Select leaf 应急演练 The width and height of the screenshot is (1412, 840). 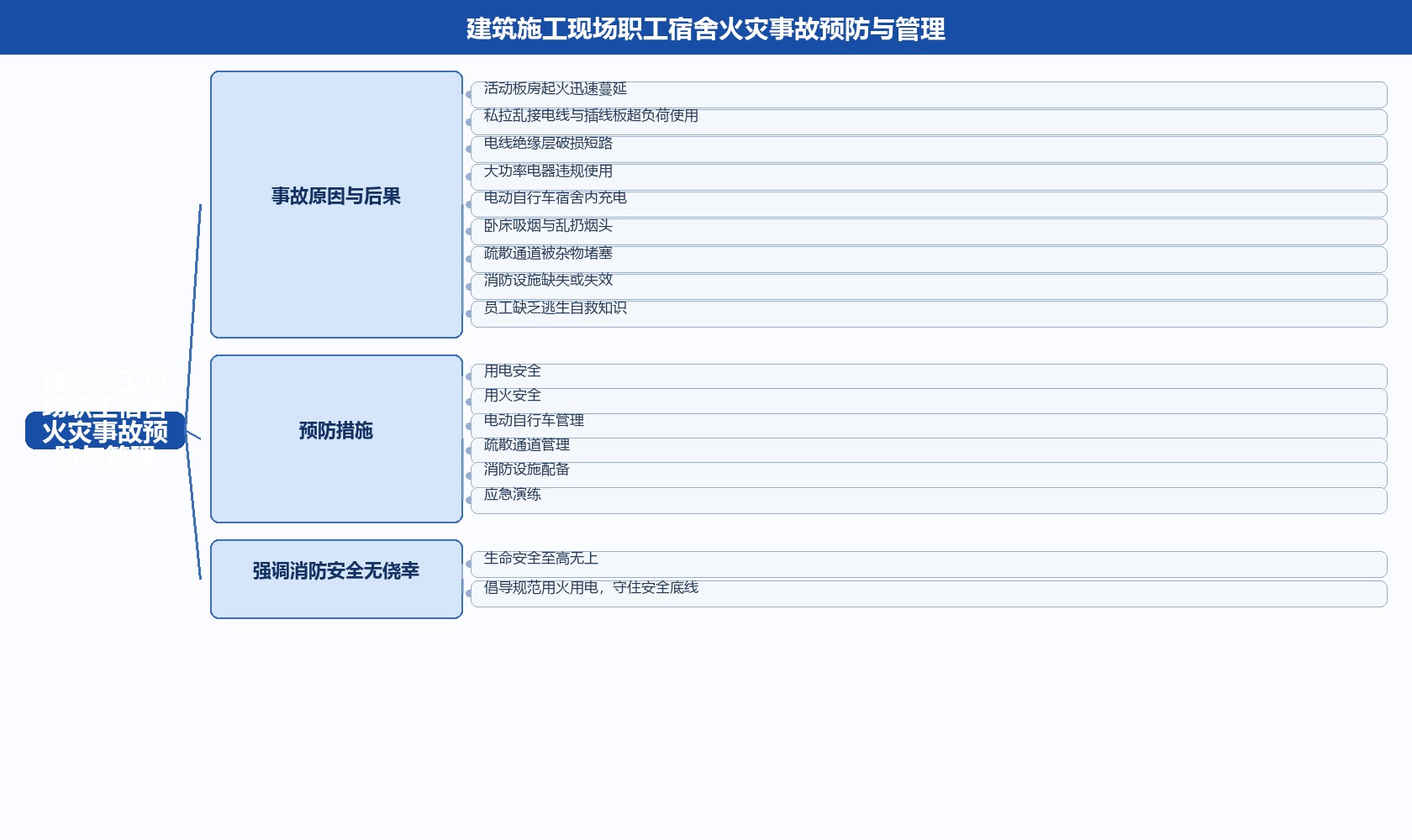929,500
